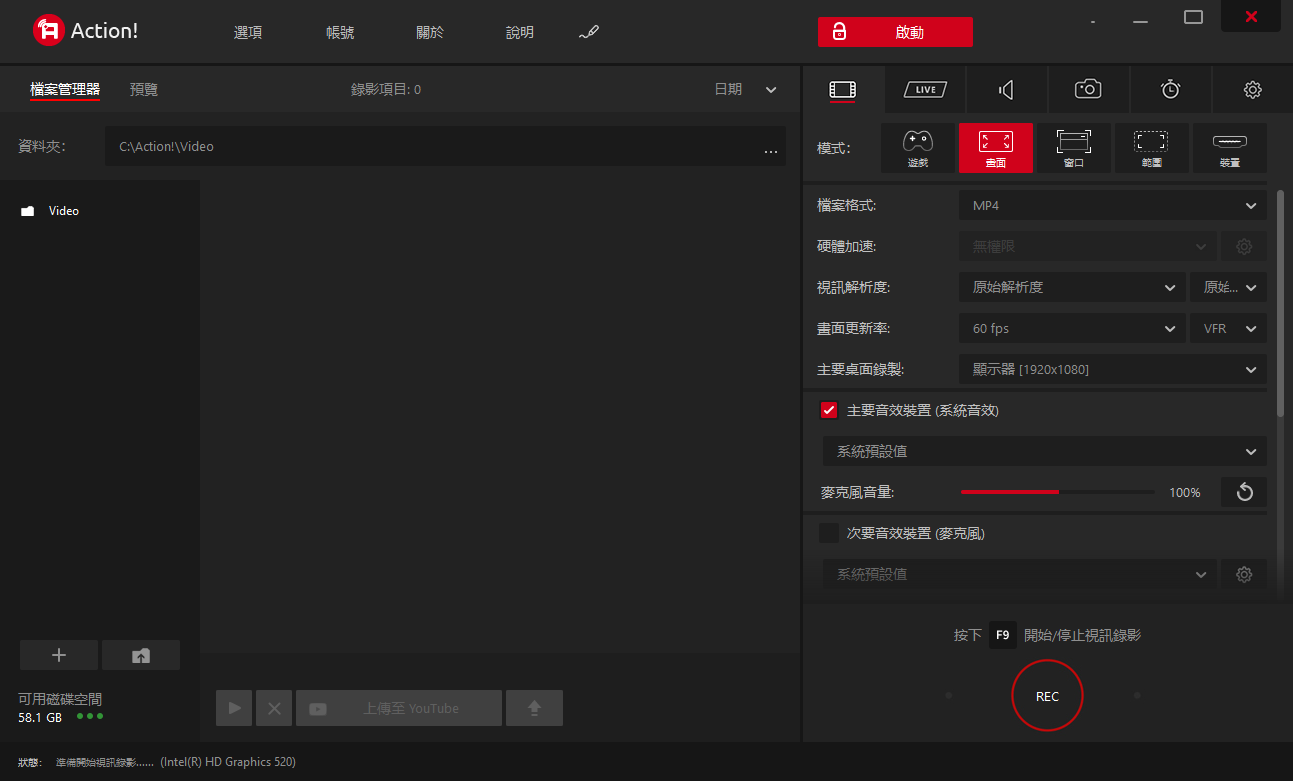
Task: Open the benchmark stopwatch tab
Action: click(1170, 90)
